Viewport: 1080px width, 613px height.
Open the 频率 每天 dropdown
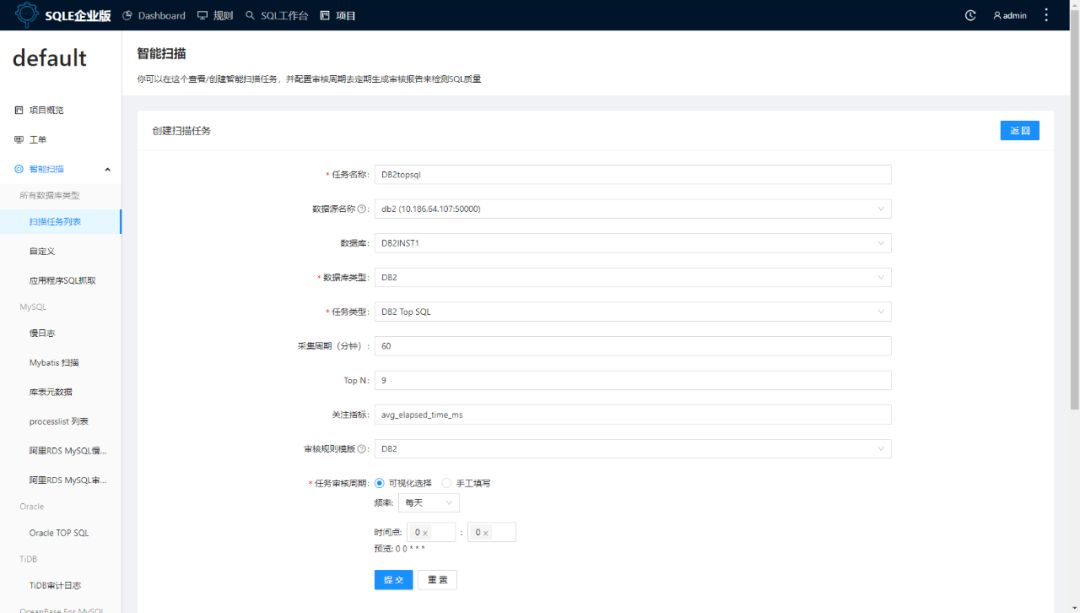pos(428,503)
